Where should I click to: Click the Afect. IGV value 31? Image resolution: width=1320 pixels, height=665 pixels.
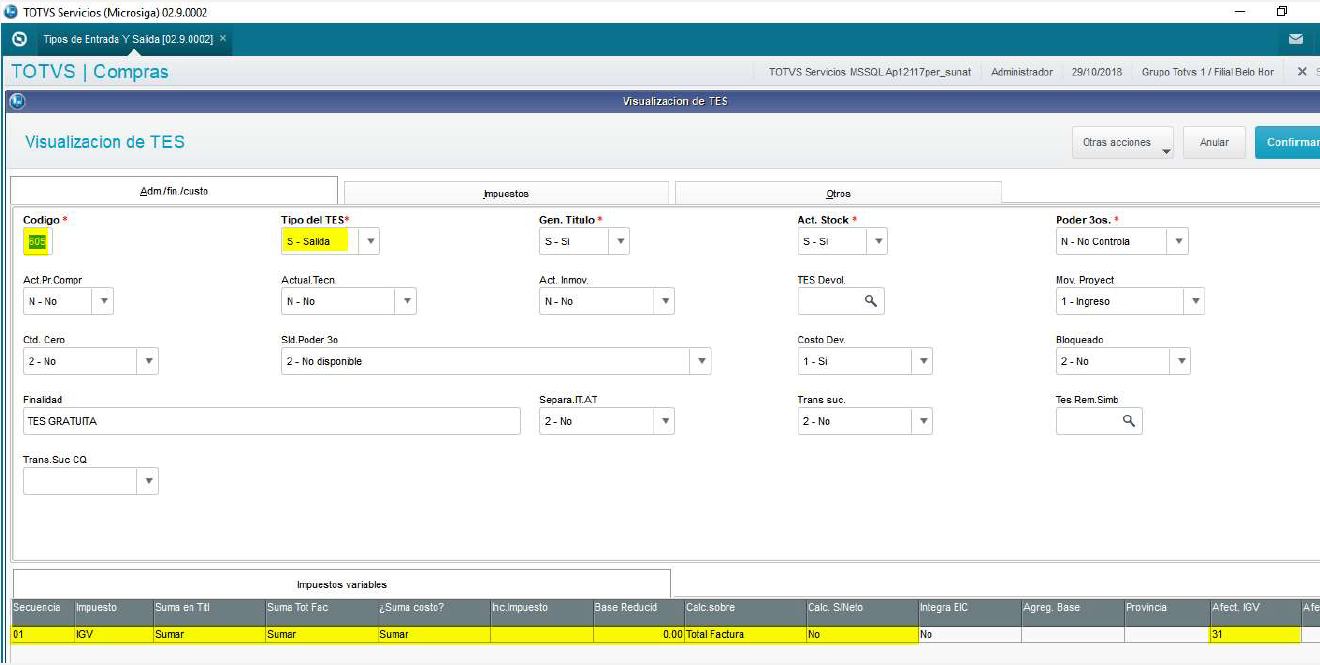(x=1255, y=634)
